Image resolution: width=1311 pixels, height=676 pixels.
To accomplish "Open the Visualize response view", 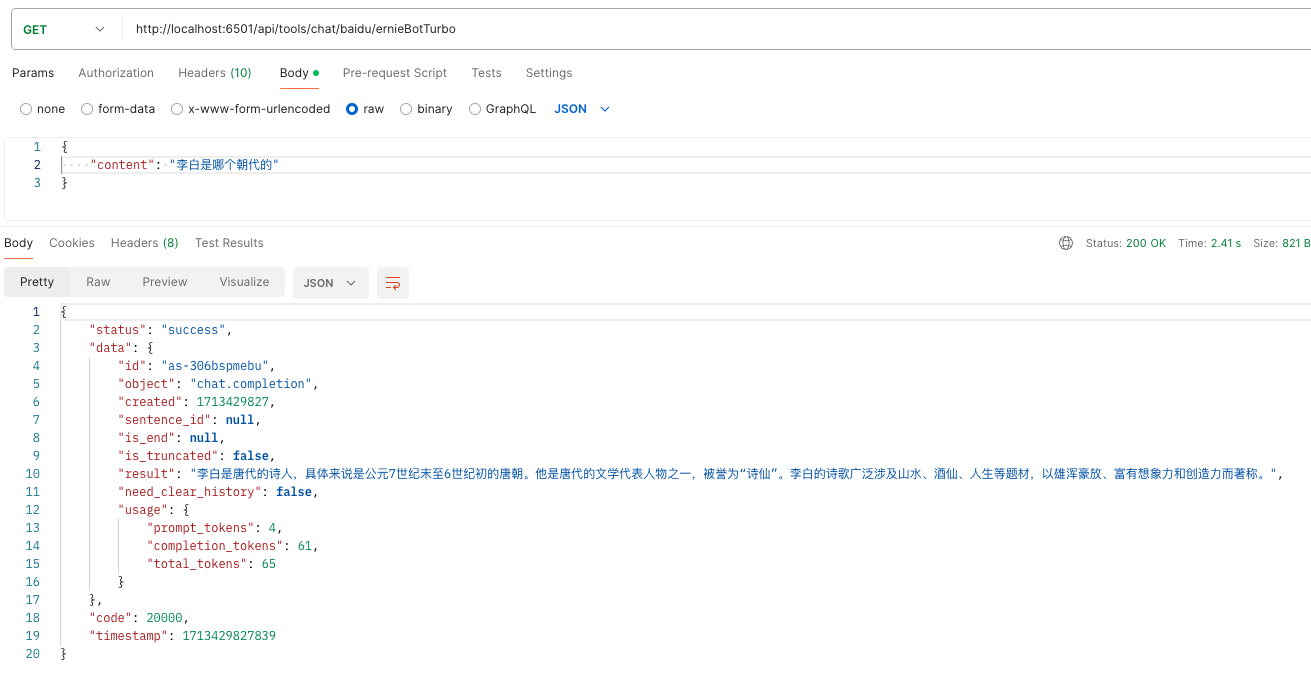I will point(245,282).
